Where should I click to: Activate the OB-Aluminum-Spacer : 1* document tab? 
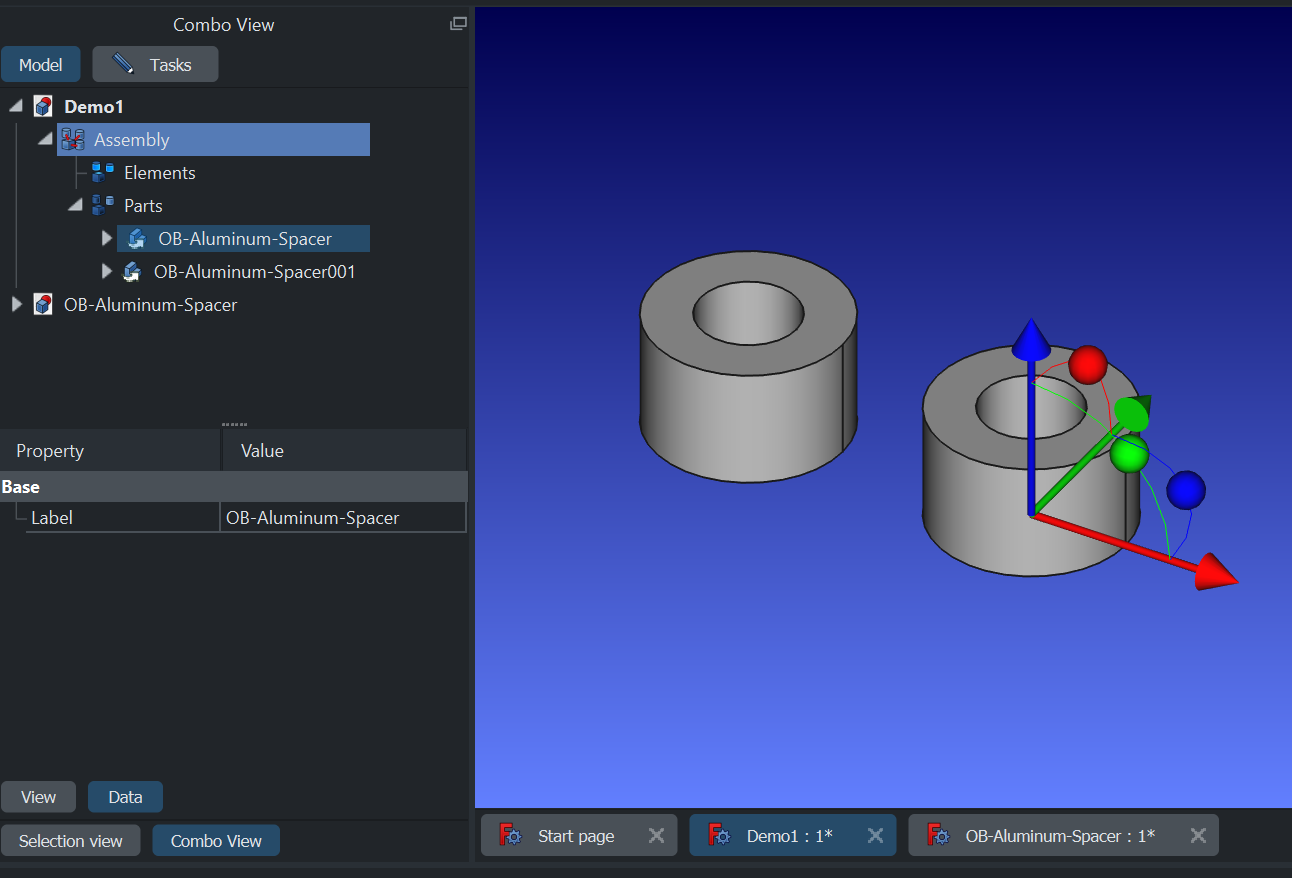pos(1063,835)
